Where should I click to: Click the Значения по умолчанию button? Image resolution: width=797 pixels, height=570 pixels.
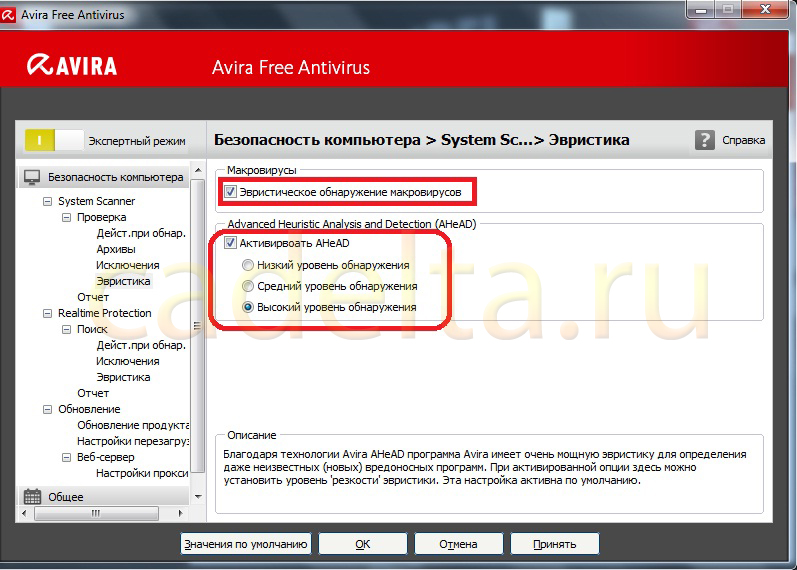pos(246,544)
